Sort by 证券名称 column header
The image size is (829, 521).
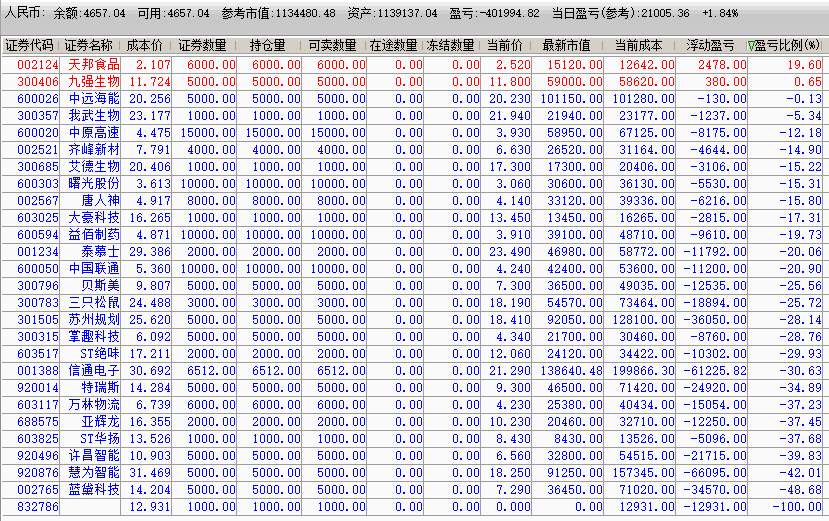tap(89, 45)
